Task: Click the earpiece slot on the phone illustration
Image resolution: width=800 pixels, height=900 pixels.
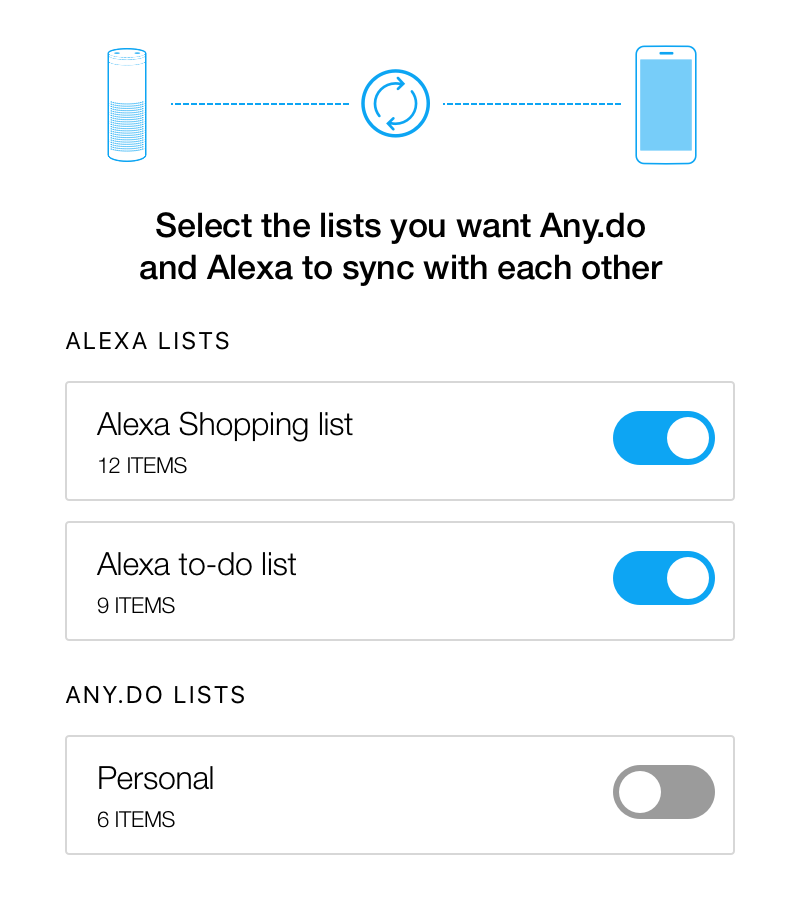Action: point(666,51)
